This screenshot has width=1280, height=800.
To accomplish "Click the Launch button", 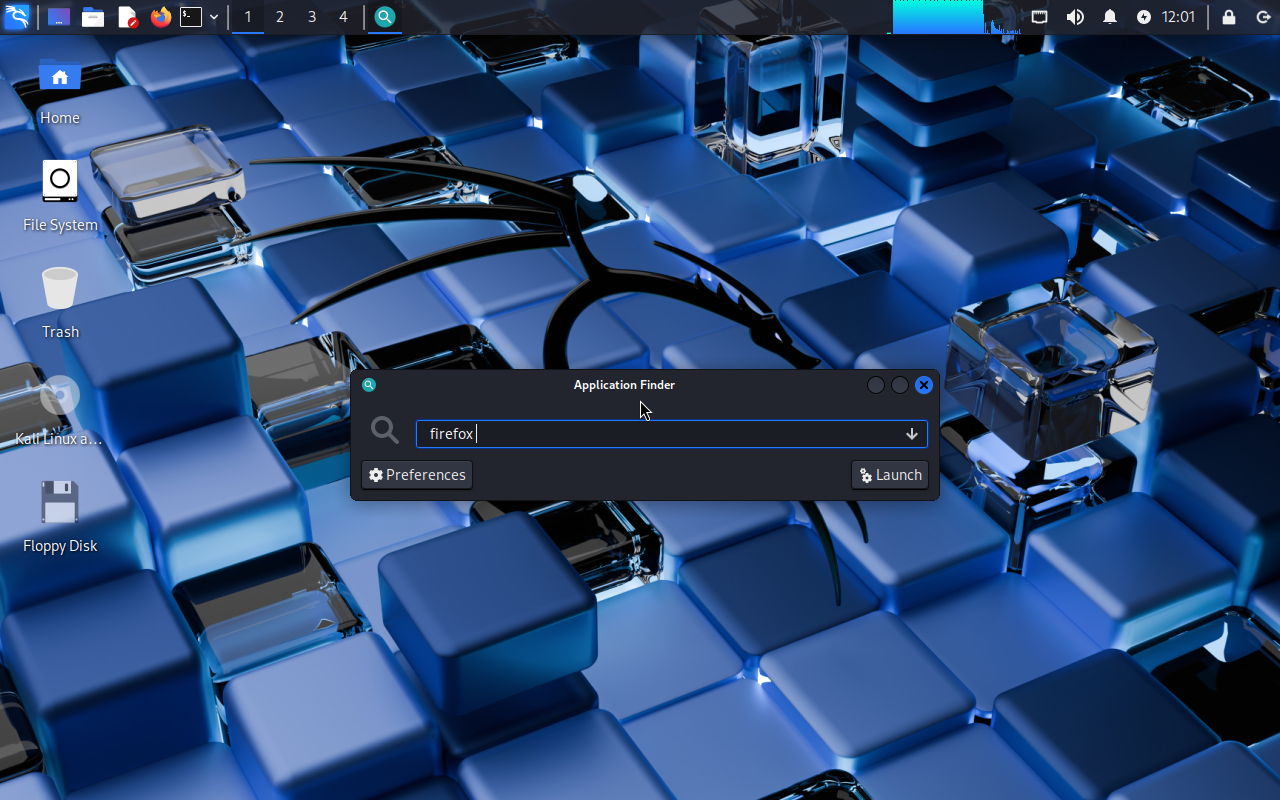I will 890,475.
